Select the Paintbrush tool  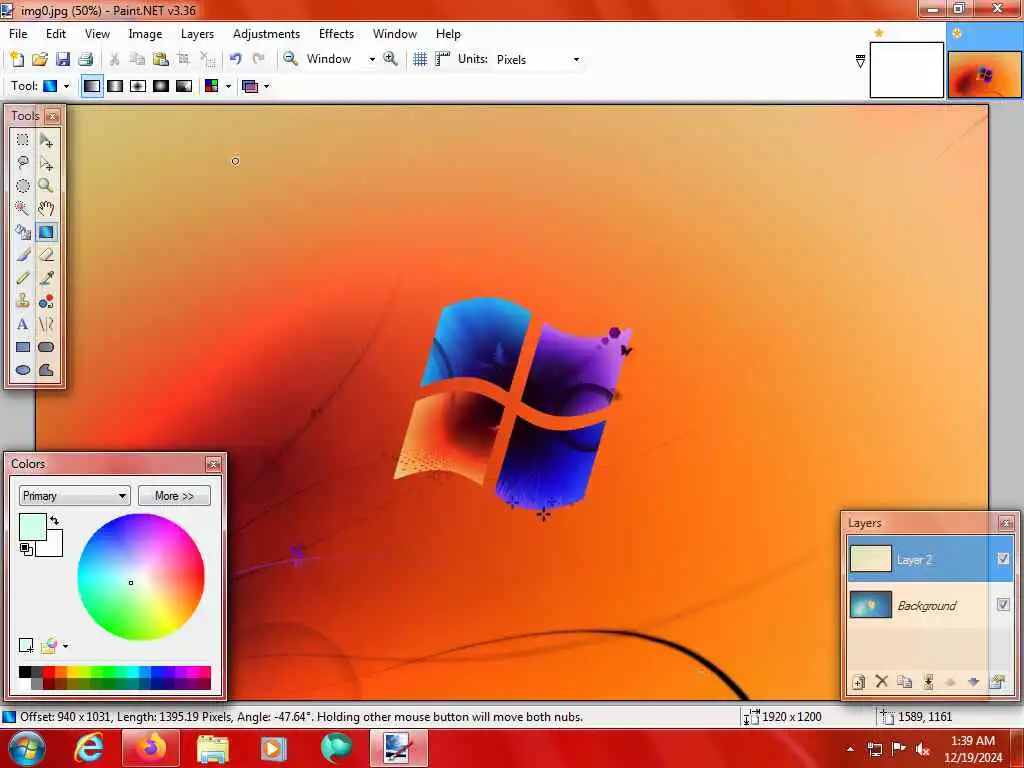pos(23,255)
